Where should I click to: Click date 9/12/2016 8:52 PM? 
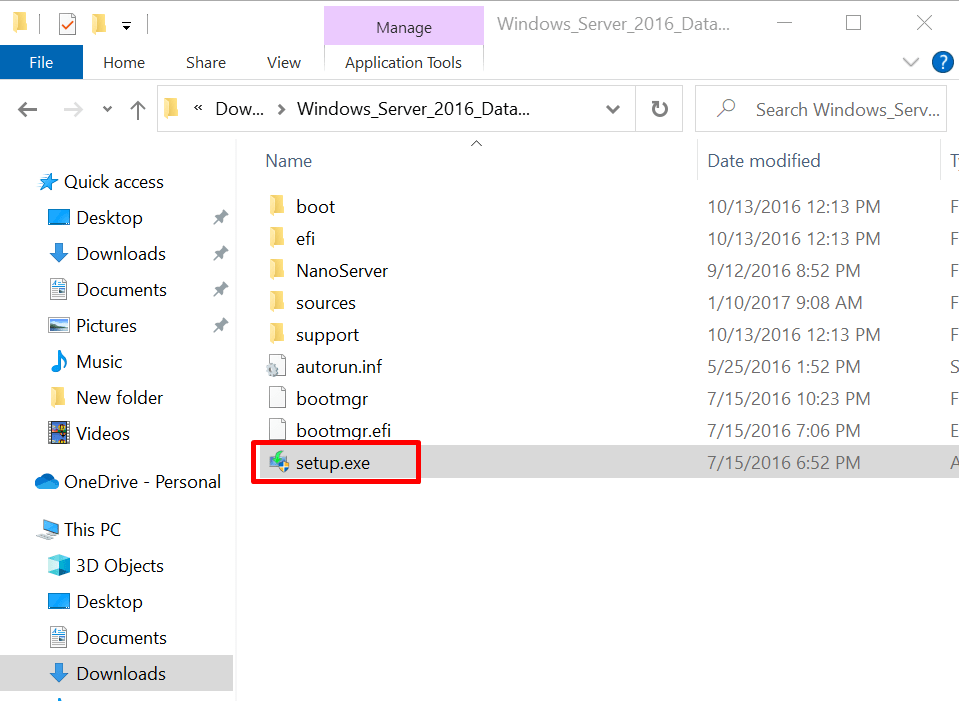pyautogui.click(x=783, y=270)
